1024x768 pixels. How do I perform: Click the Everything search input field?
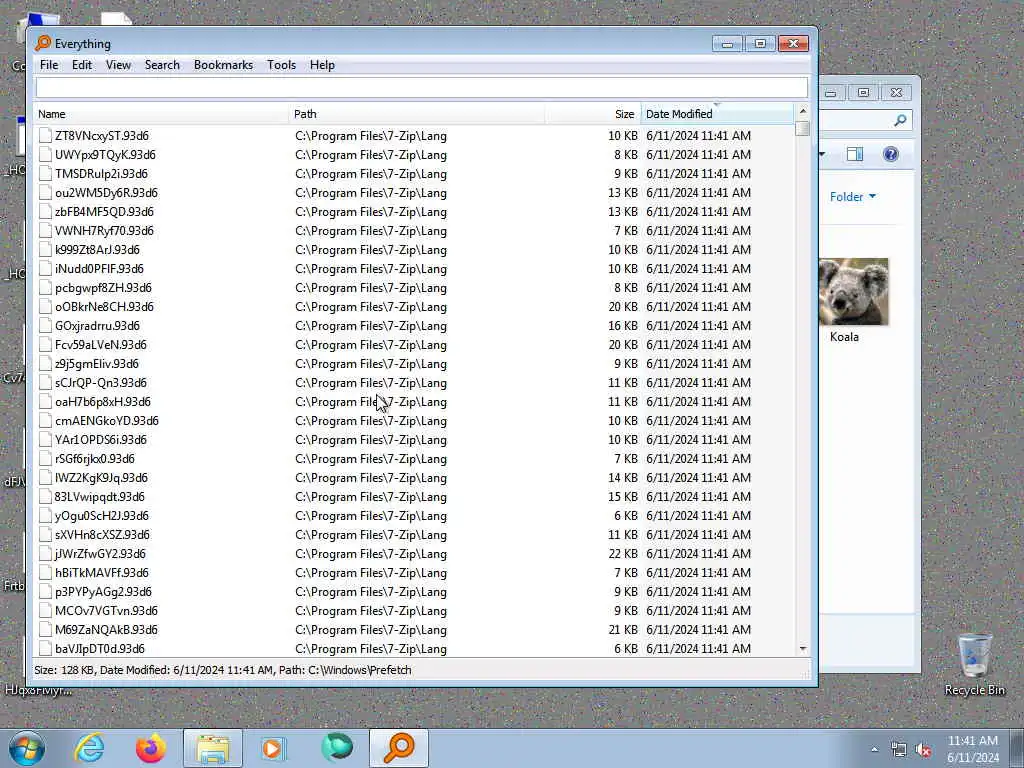coord(422,88)
